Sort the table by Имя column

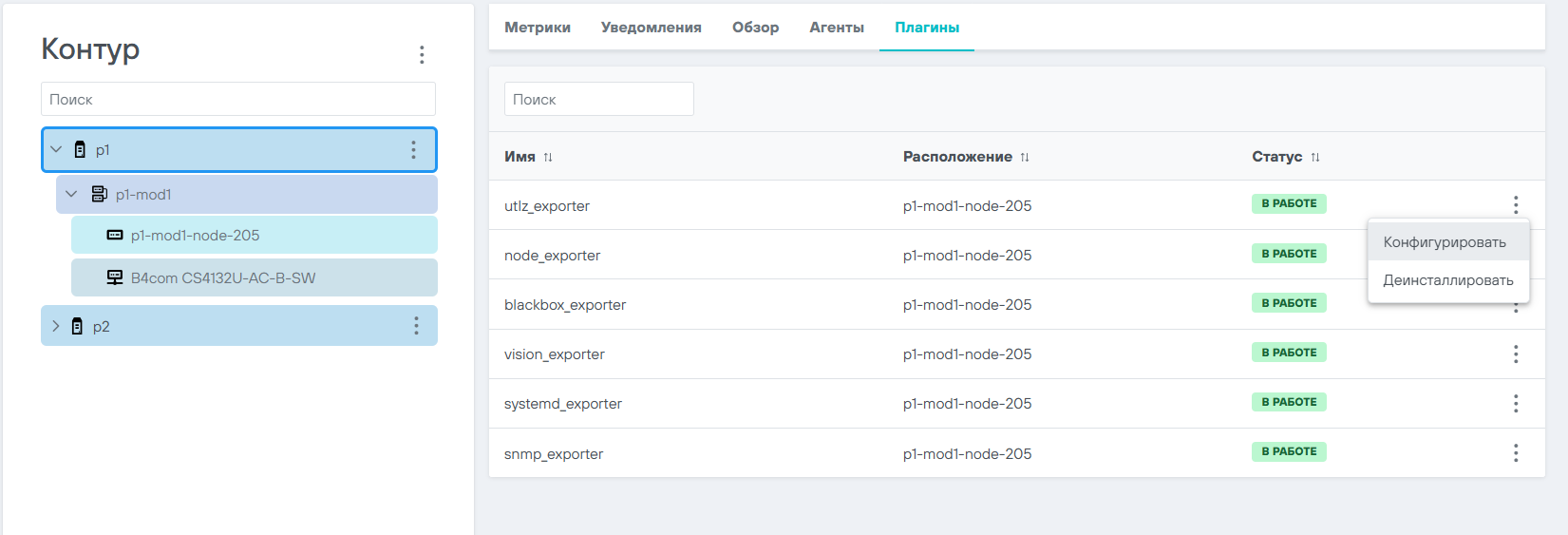coord(548,157)
